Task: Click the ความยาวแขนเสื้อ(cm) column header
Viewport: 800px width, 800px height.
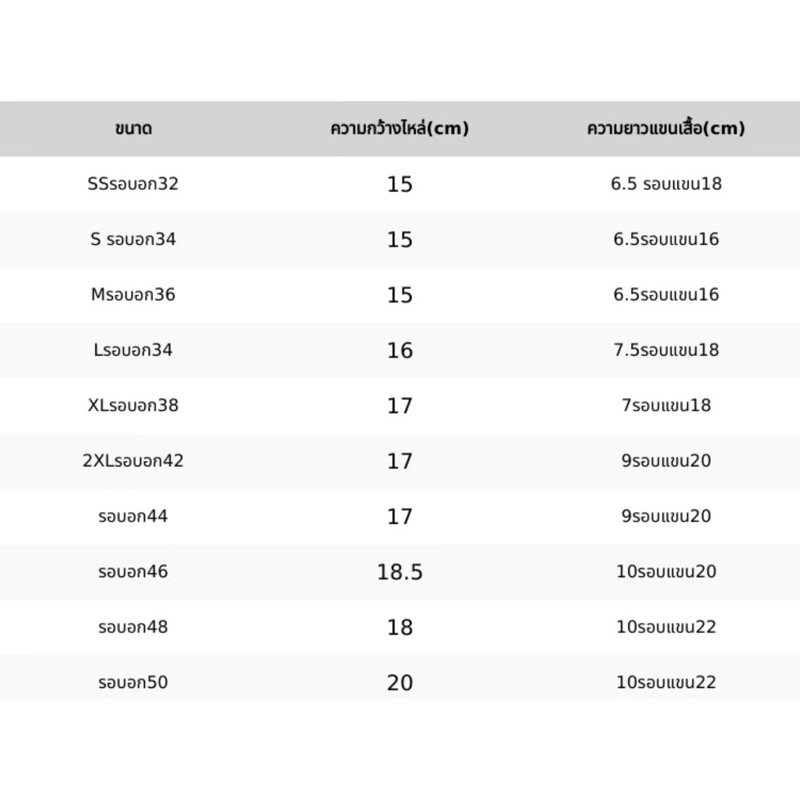Action: (x=666, y=128)
